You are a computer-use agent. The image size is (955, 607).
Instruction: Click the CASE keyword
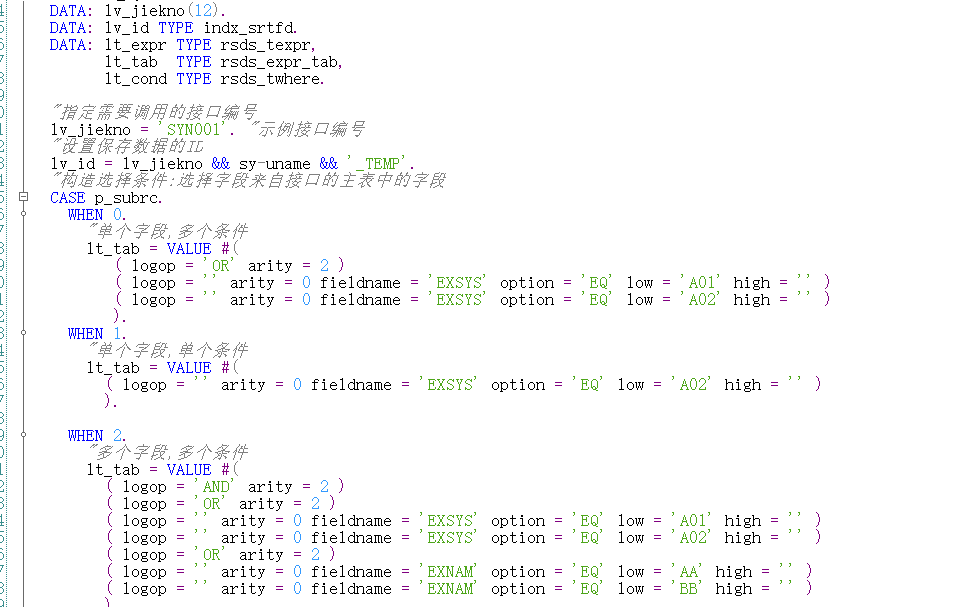point(68,198)
